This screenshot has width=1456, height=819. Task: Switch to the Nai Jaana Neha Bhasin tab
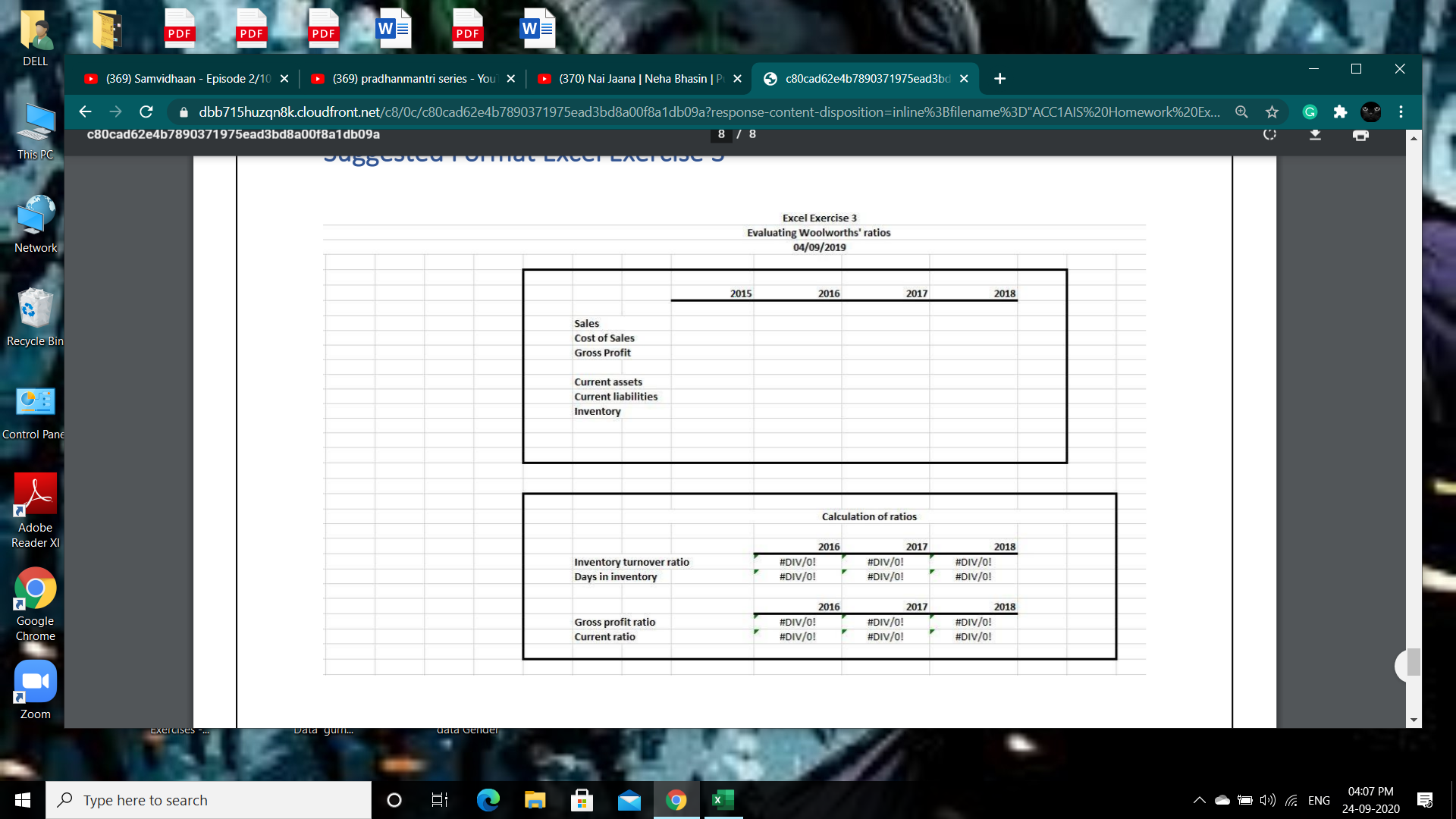[637, 78]
